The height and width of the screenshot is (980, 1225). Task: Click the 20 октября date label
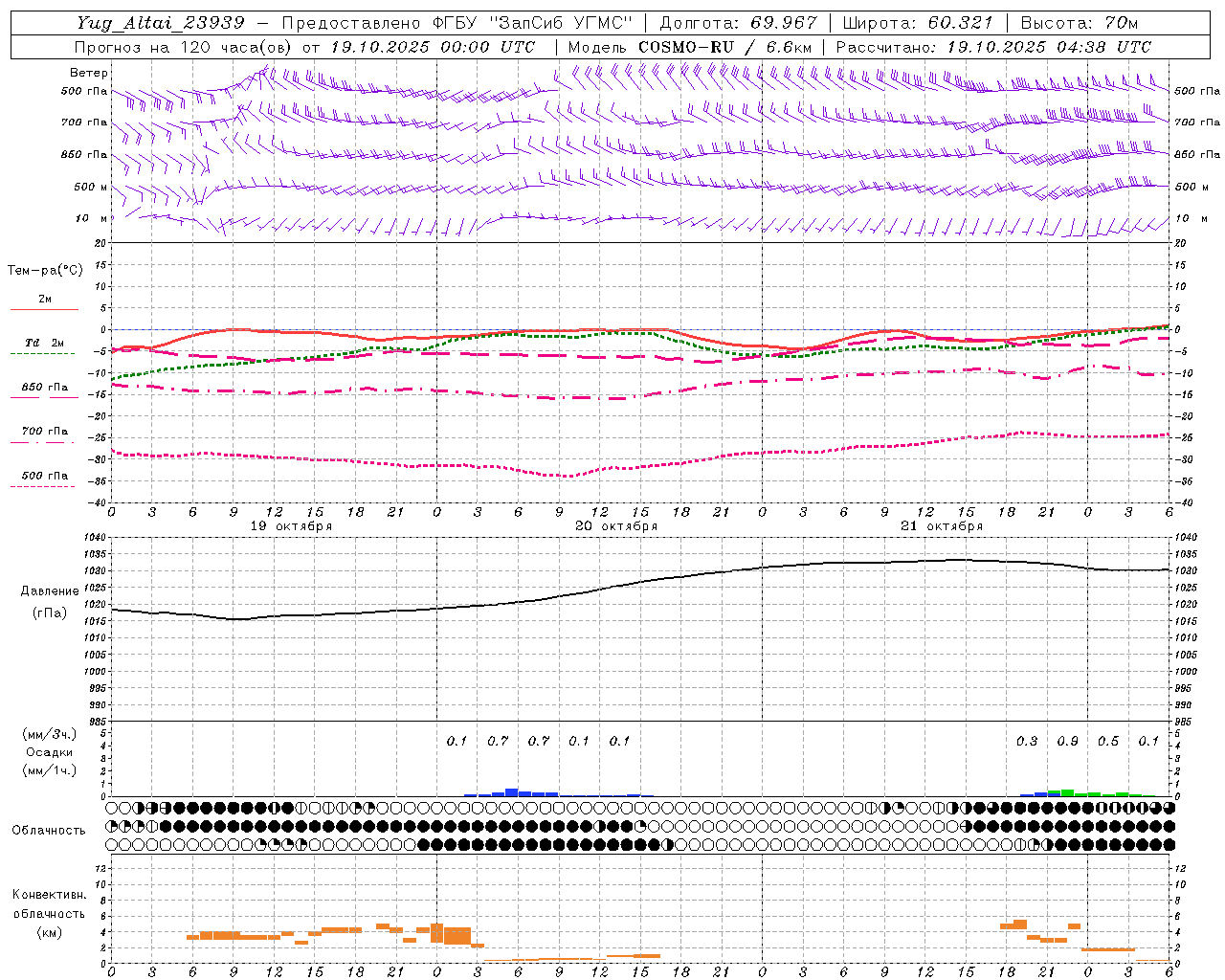(616, 526)
